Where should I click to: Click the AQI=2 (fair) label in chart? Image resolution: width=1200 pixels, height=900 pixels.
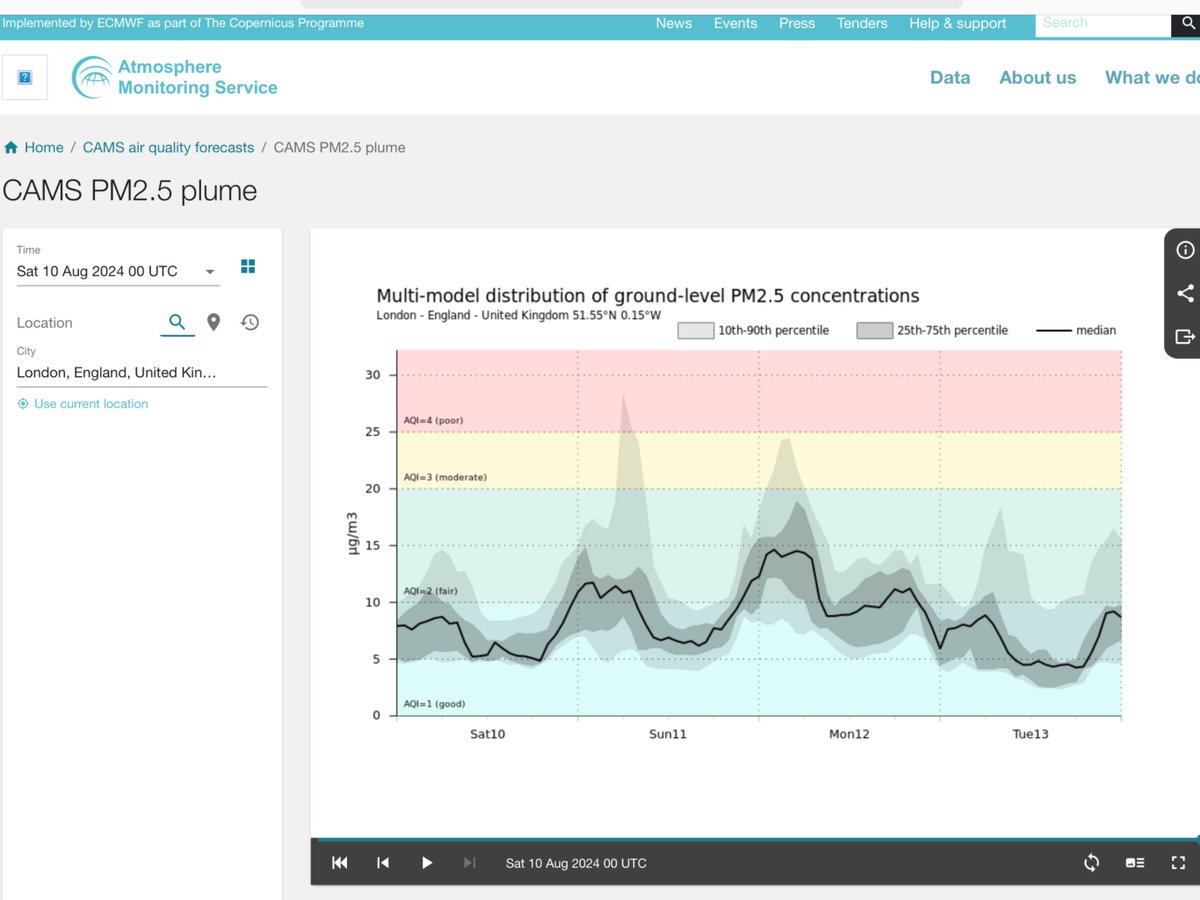[x=430, y=591]
